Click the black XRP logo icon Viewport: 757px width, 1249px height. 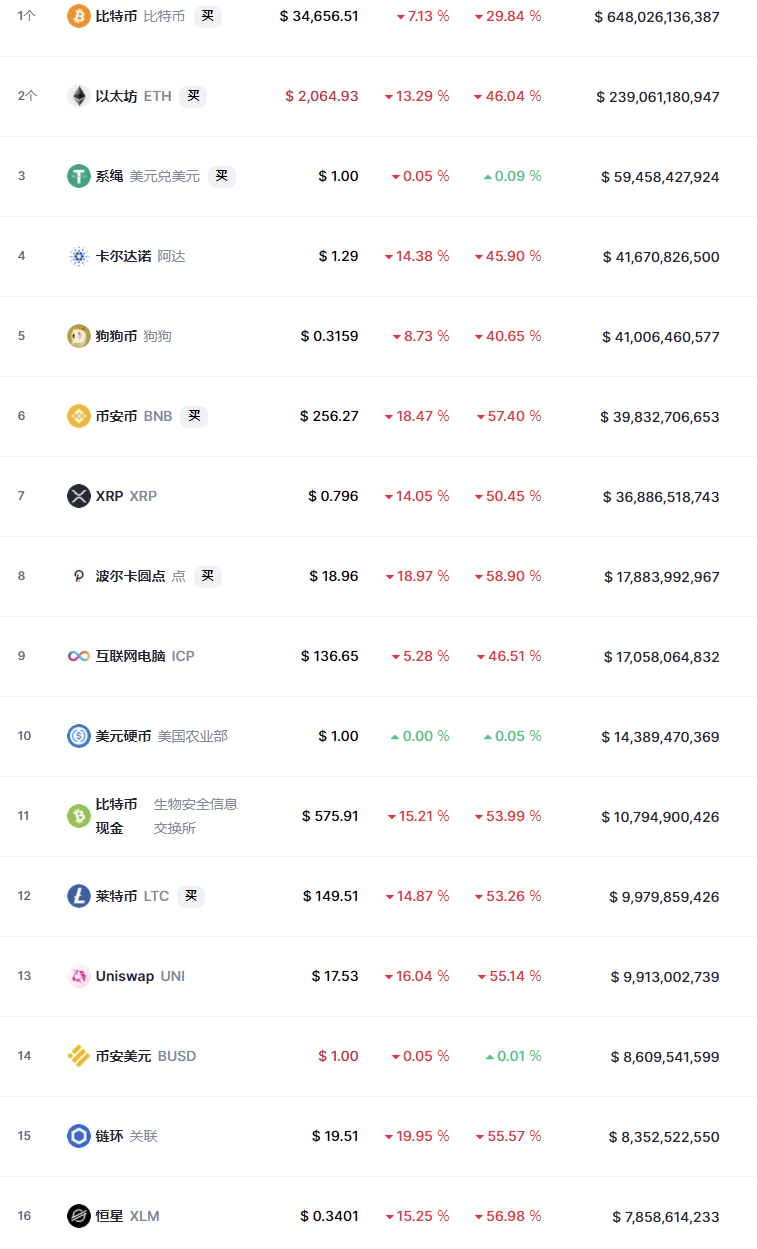click(x=78, y=496)
